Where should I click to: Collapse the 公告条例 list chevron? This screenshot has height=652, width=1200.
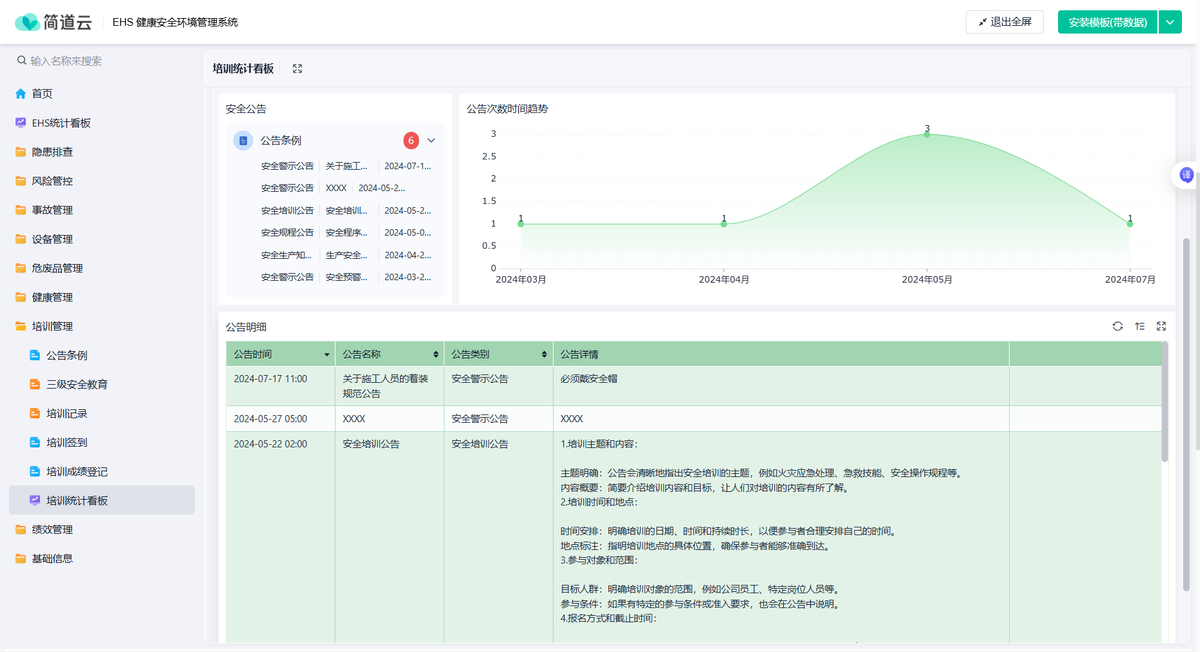(431, 141)
